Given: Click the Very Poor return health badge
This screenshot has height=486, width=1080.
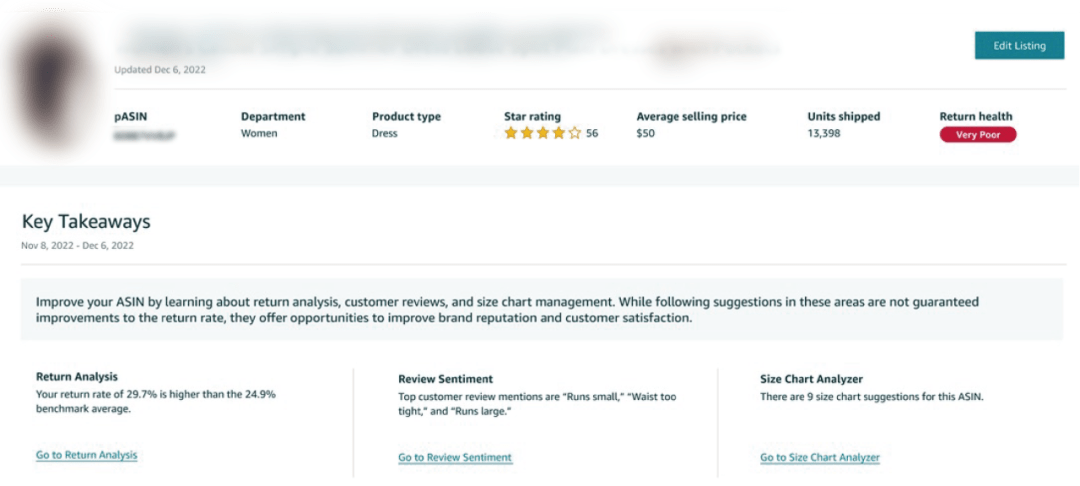Looking at the screenshot, I should coord(977,135).
